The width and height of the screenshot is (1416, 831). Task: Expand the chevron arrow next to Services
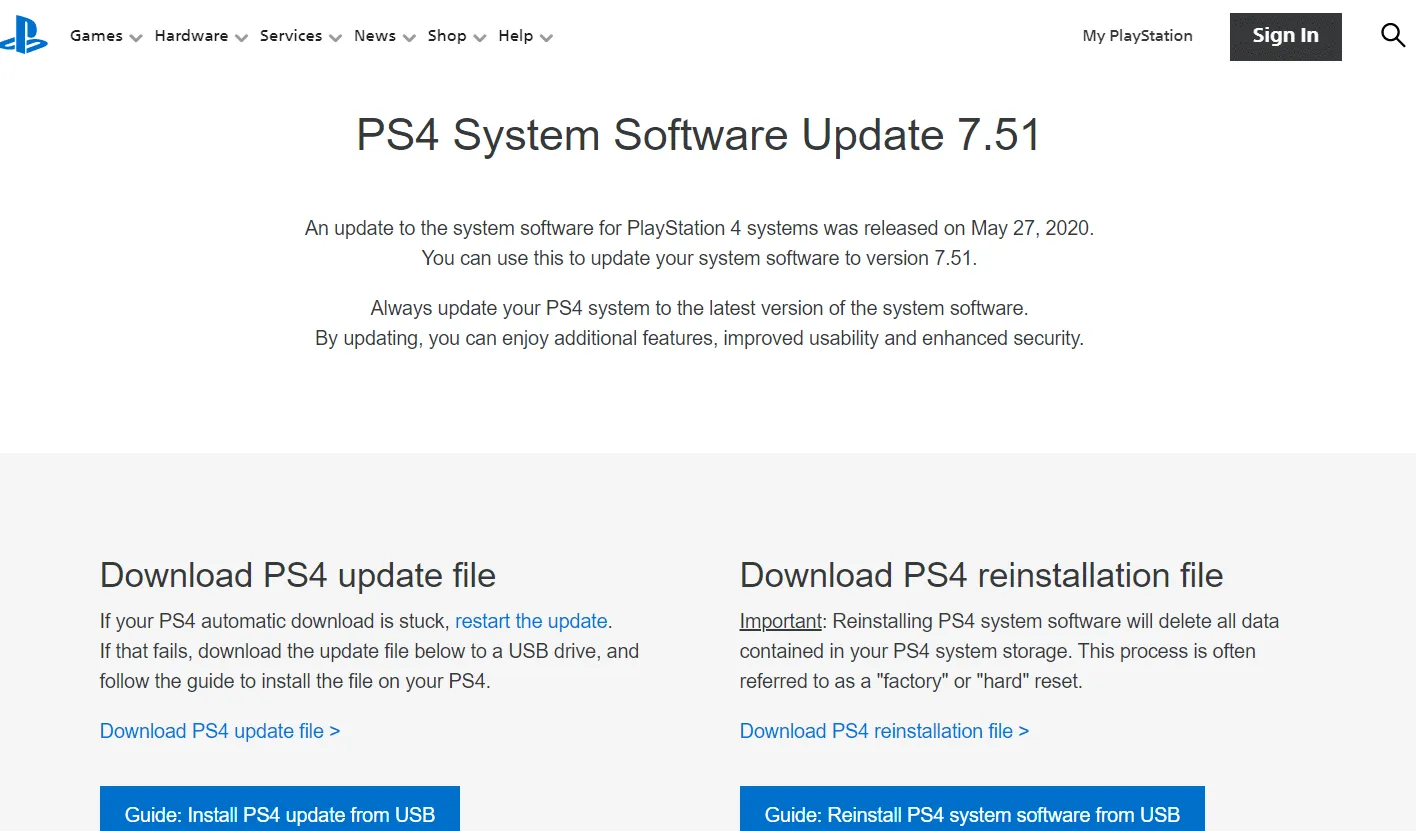click(x=335, y=38)
